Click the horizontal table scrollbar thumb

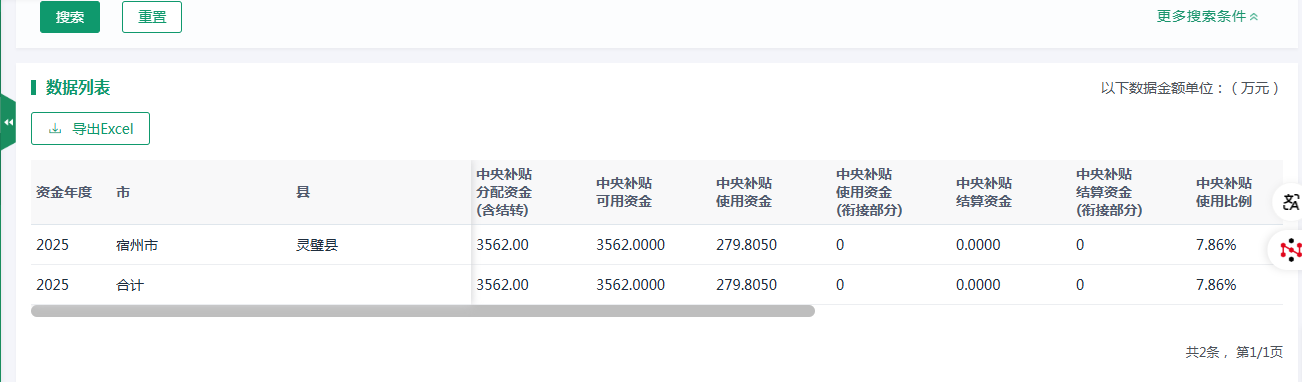coord(423,311)
